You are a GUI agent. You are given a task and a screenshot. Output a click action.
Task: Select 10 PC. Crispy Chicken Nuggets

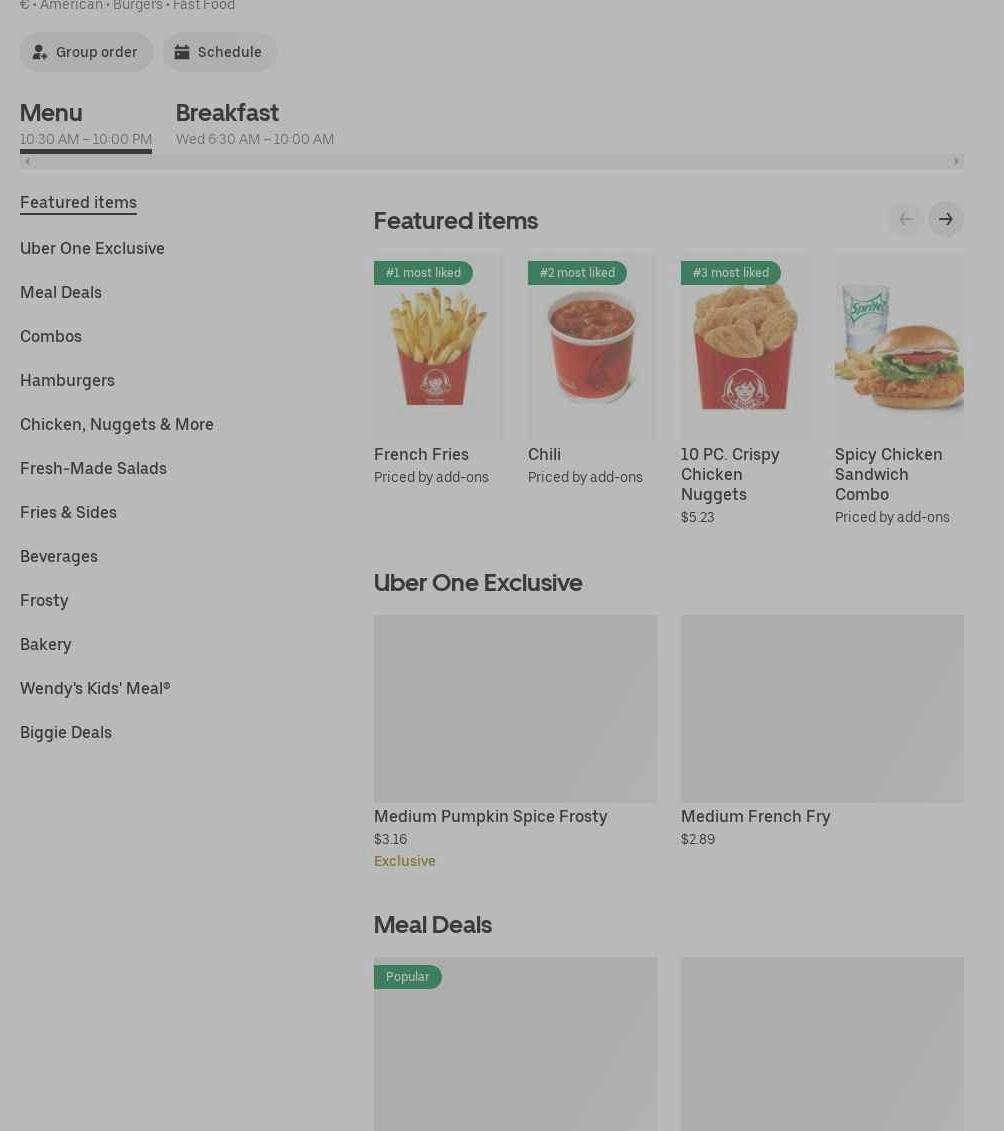pyautogui.click(x=745, y=389)
